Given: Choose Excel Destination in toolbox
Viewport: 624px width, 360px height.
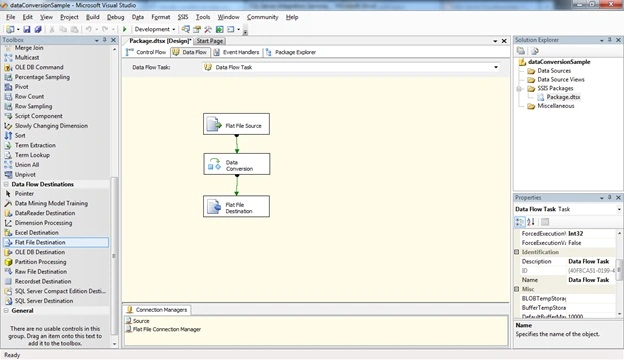Looking at the screenshot, I should click(37, 232).
